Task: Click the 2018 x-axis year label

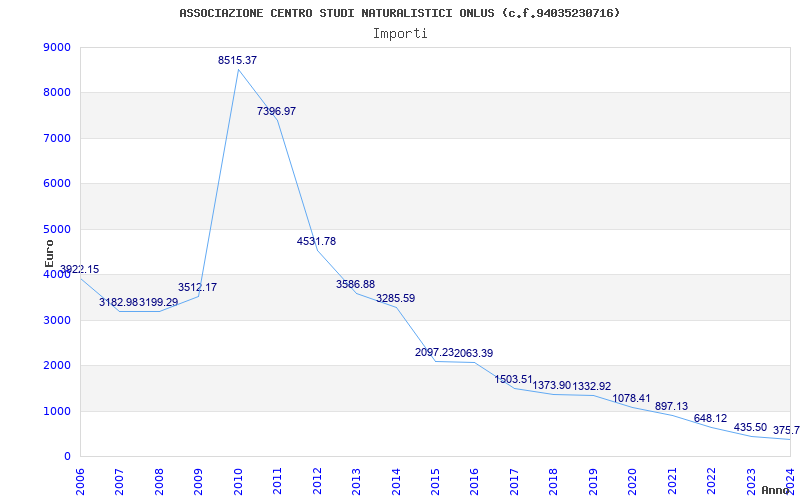Action: point(553,480)
